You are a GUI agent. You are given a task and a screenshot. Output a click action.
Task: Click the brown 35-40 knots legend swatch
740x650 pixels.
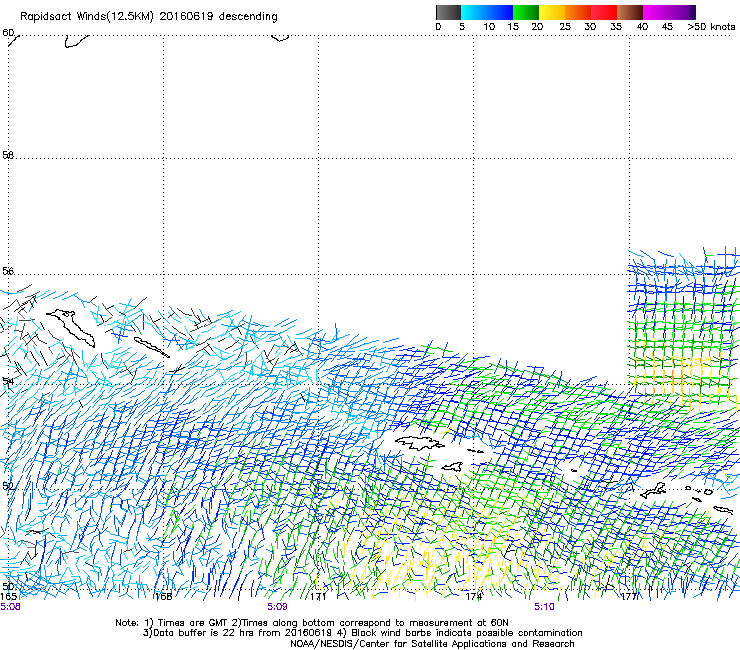click(x=630, y=12)
